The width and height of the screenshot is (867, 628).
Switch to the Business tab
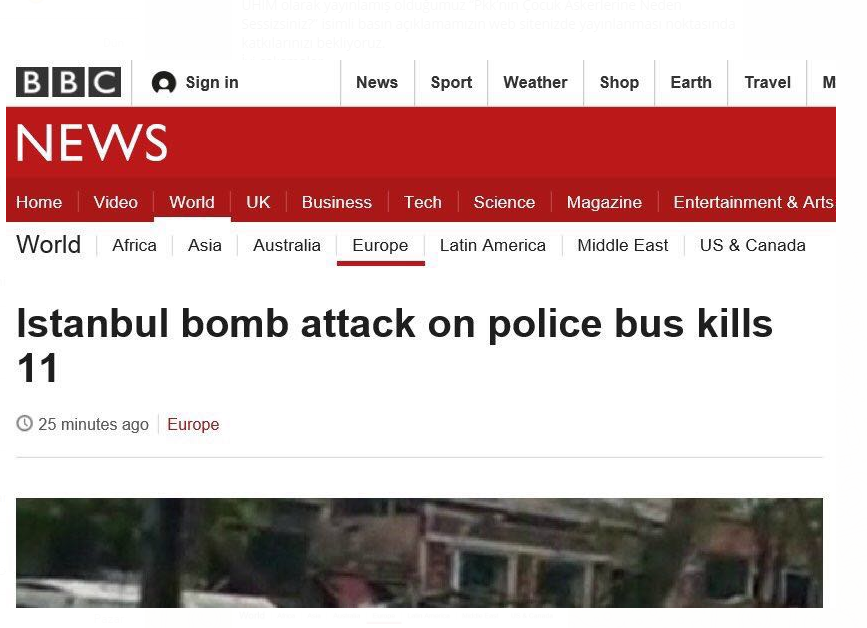[337, 202]
